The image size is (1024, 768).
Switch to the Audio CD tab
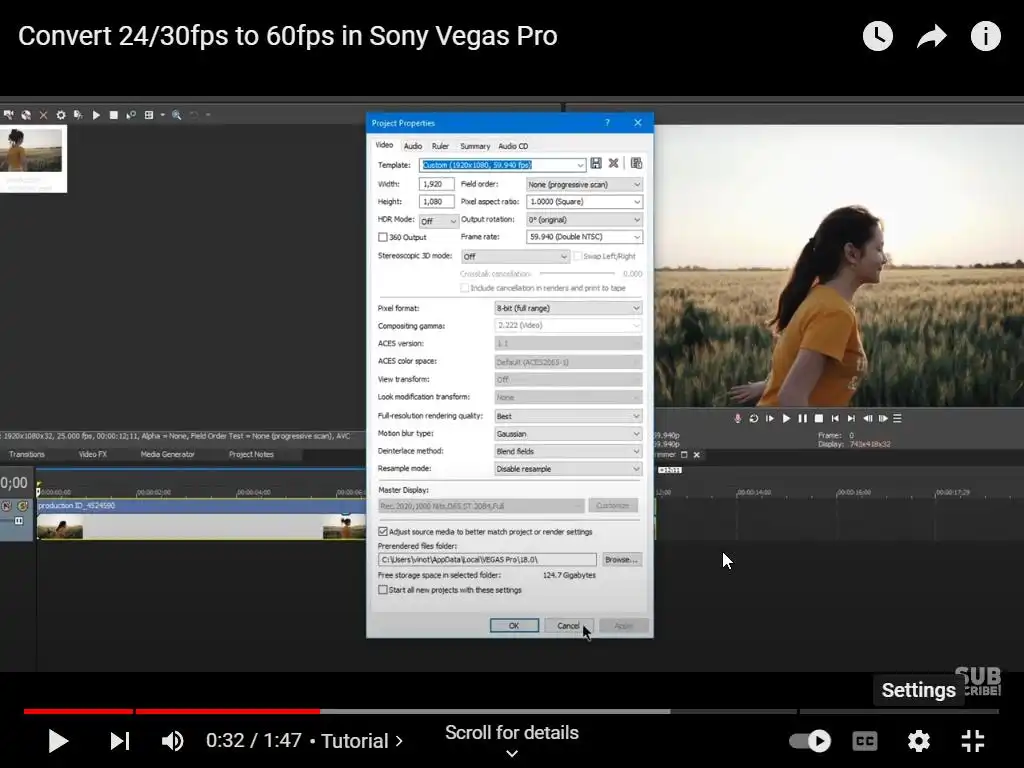[x=513, y=146]
